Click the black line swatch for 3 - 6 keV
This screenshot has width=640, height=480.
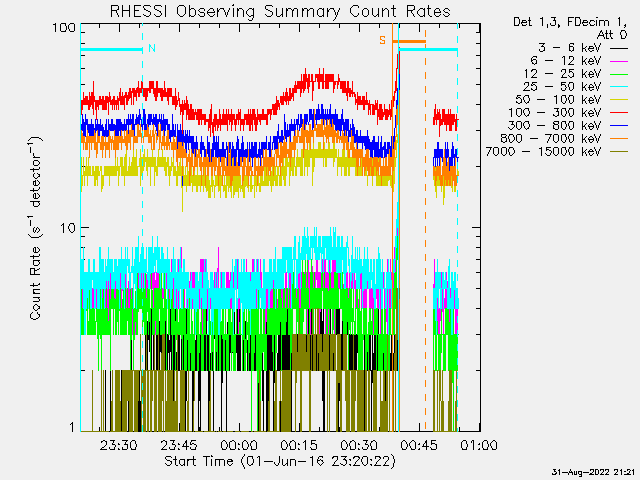[x=619, y=48]
